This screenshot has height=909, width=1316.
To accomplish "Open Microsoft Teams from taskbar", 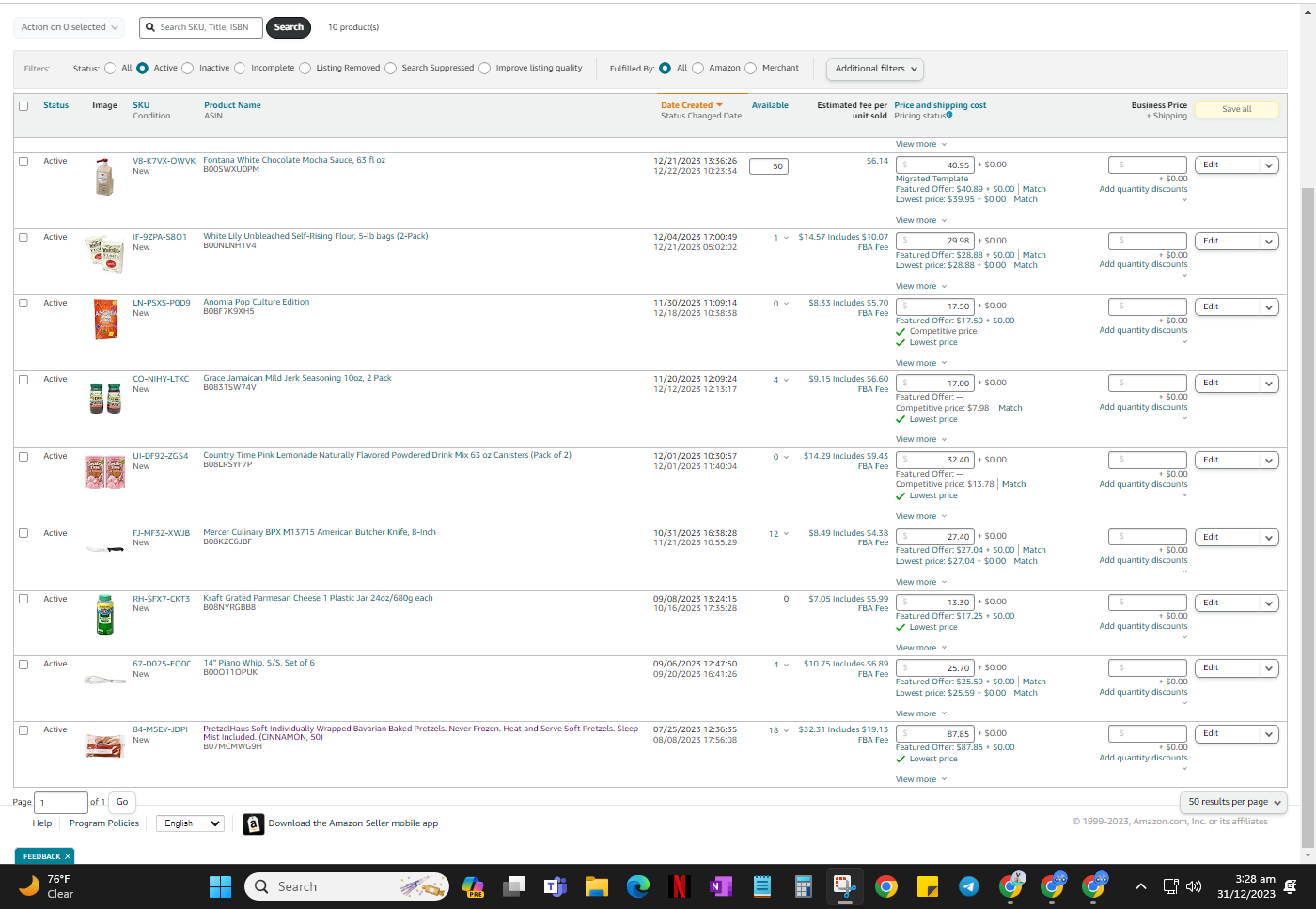I will [556, 886].
